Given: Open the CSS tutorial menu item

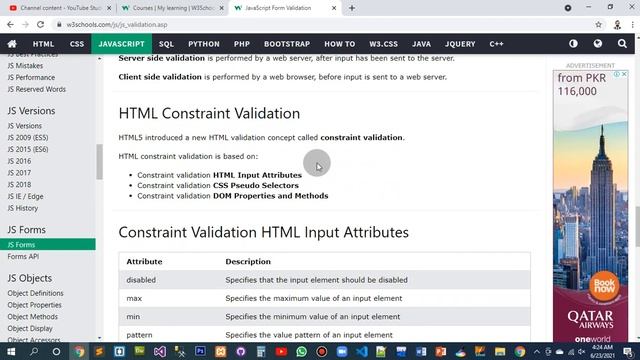Looking at the screenshot, I should tap(77, 44).
